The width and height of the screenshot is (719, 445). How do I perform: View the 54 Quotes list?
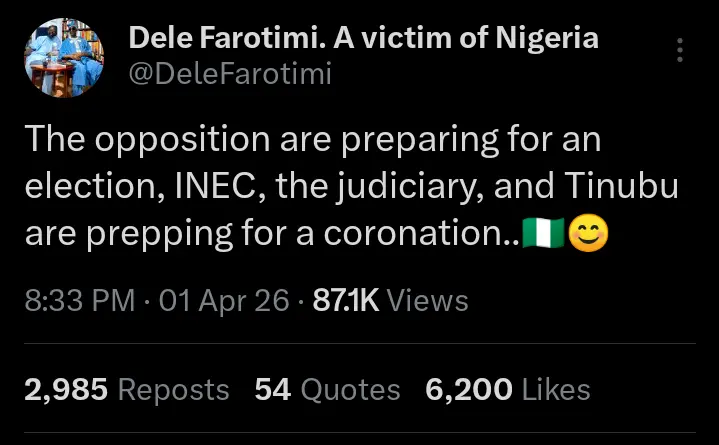[328, 389]
